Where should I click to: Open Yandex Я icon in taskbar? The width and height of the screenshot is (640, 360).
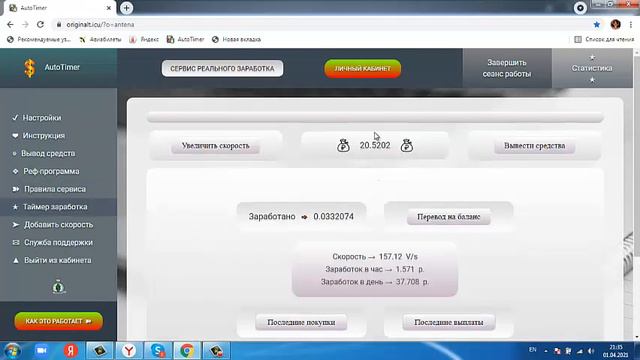coord(71,351)
